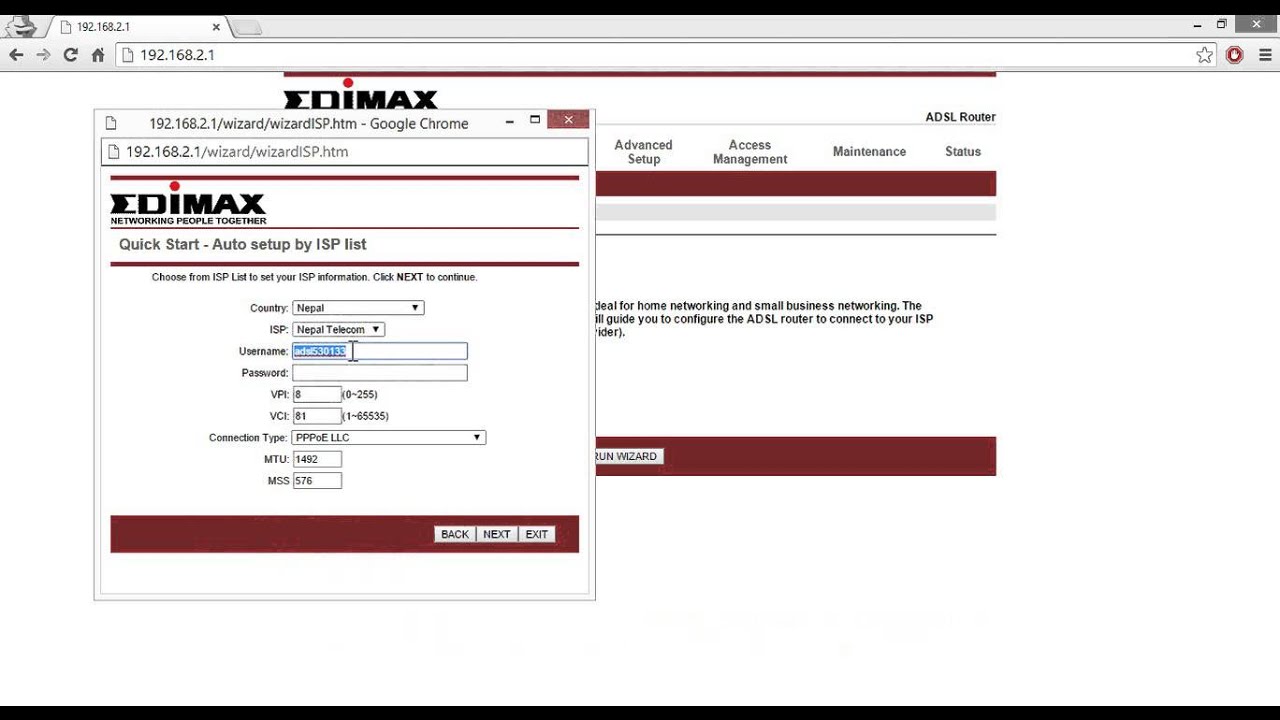This screenshot has width=1280, height=720.
Task: Open the ISP dropdown Nepal Telecom
Action: [x=338, y=329]
